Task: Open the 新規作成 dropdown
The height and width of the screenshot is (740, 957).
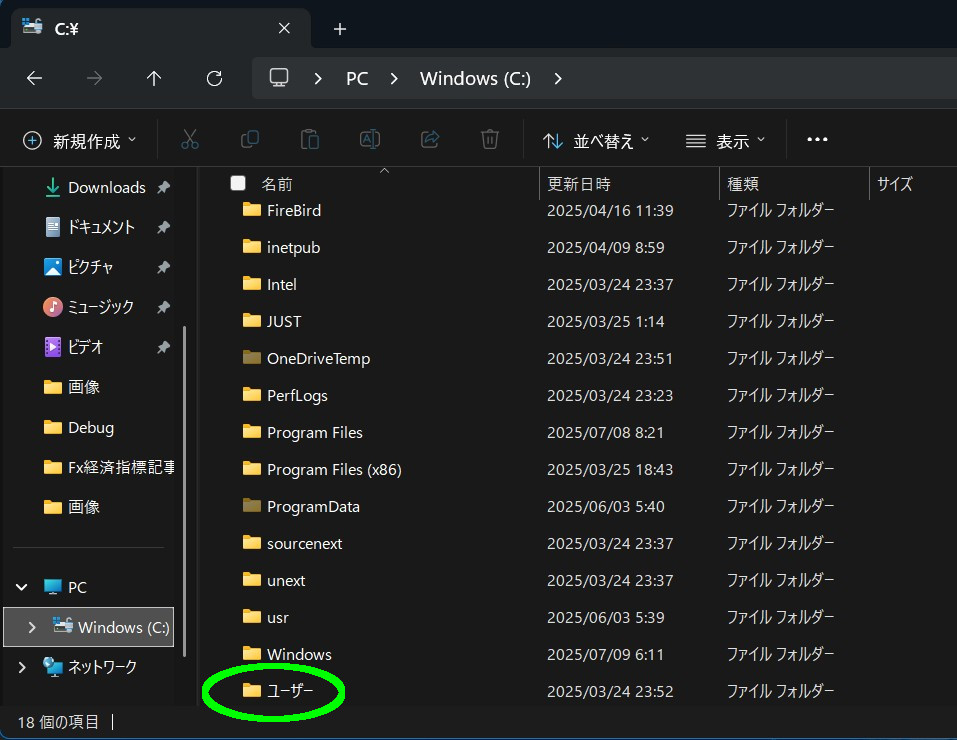Action: [79, 140]
